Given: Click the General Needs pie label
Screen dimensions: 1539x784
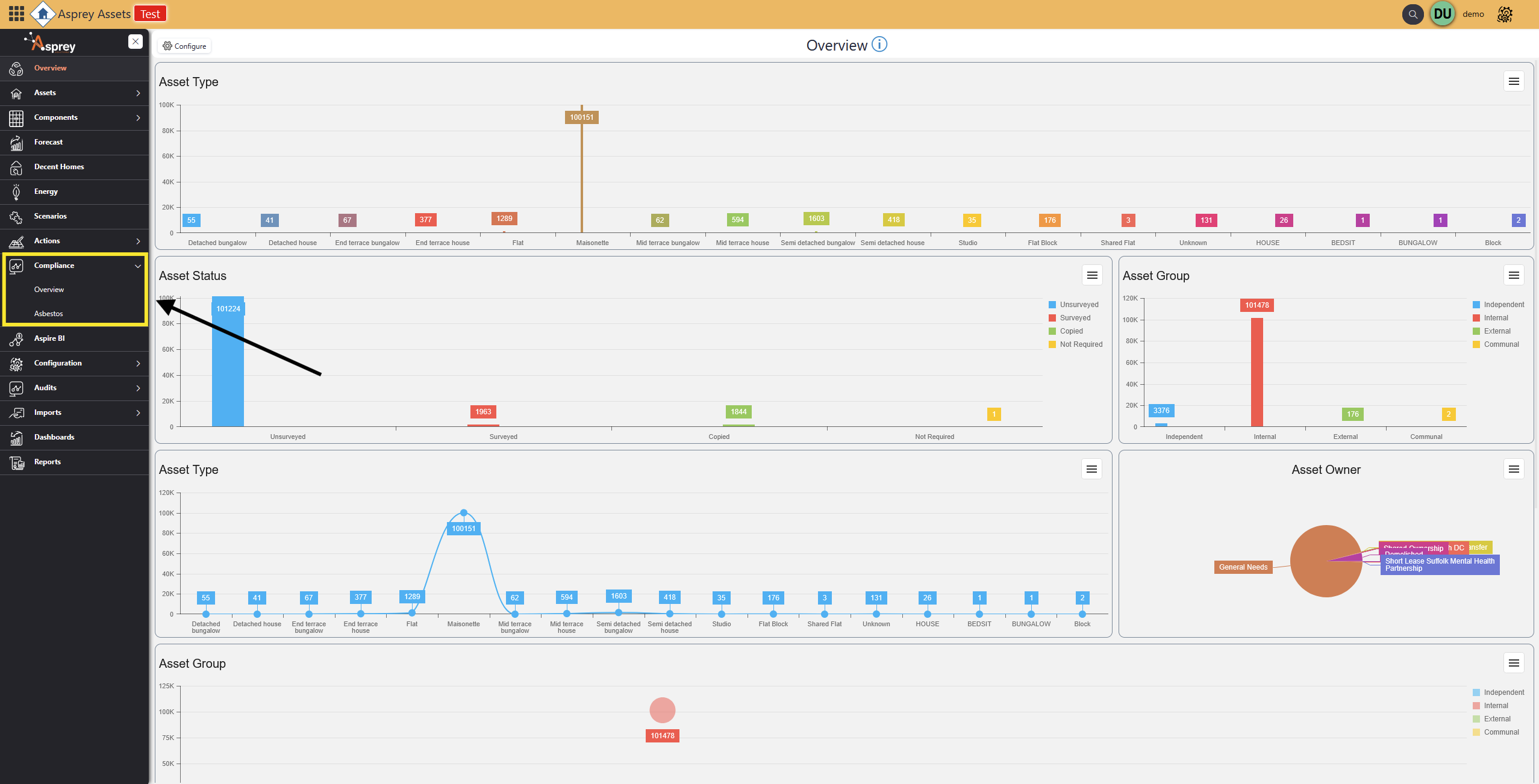Looking at the screenshot, I should pos(1243,567).
